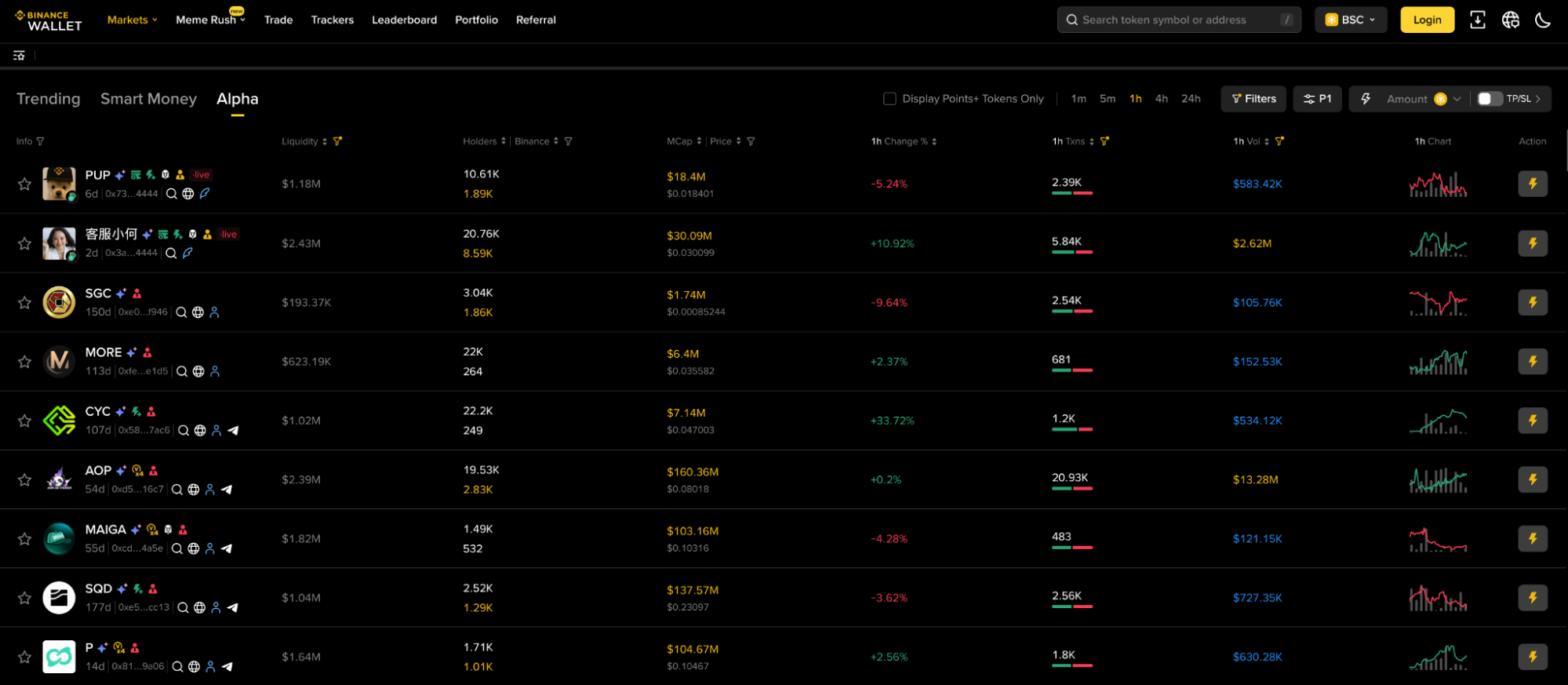Click the token search input field

click(1179, 20)
